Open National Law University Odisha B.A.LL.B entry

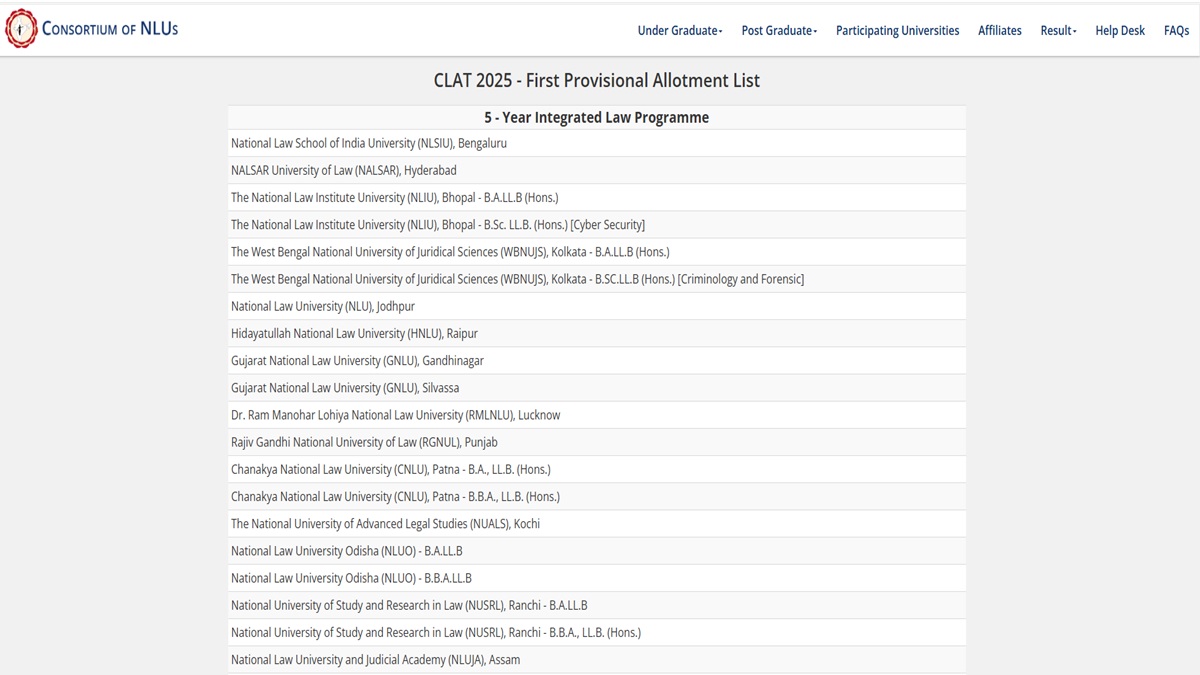345,550
